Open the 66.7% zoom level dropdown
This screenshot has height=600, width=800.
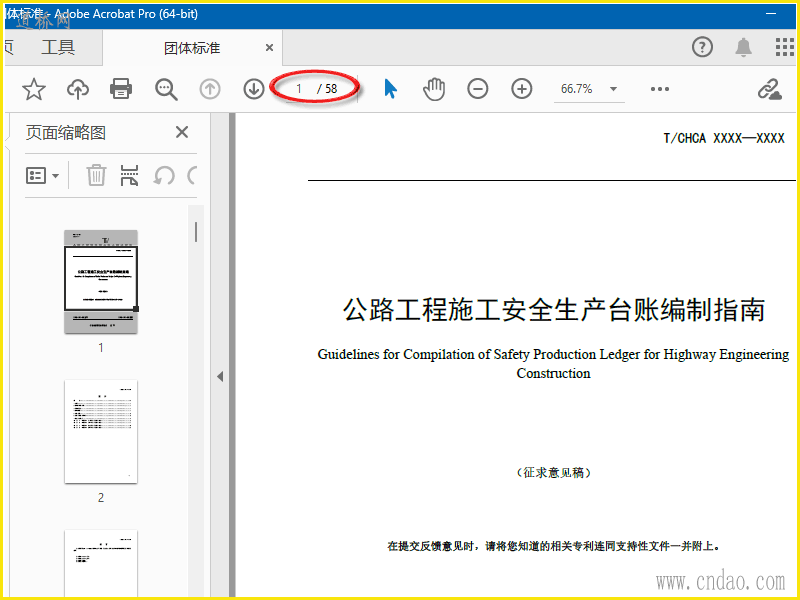(589, 89)
